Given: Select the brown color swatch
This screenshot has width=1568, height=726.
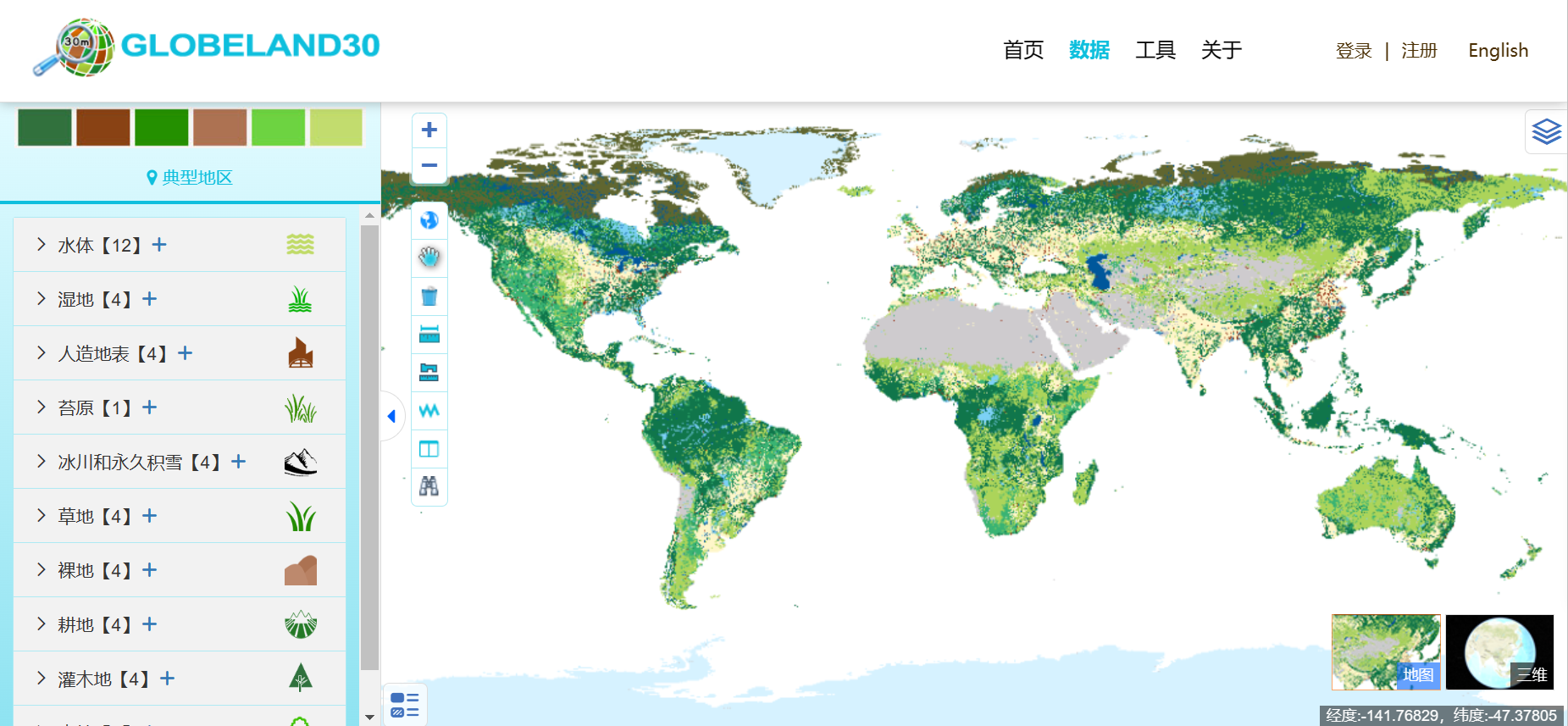Looking at the screenshot, I should (103, 127).
